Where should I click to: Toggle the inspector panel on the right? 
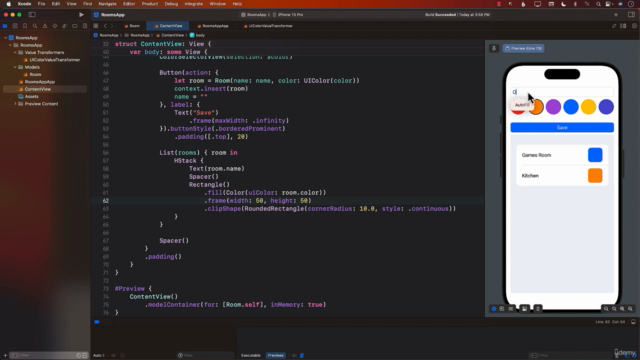[631, 15]
